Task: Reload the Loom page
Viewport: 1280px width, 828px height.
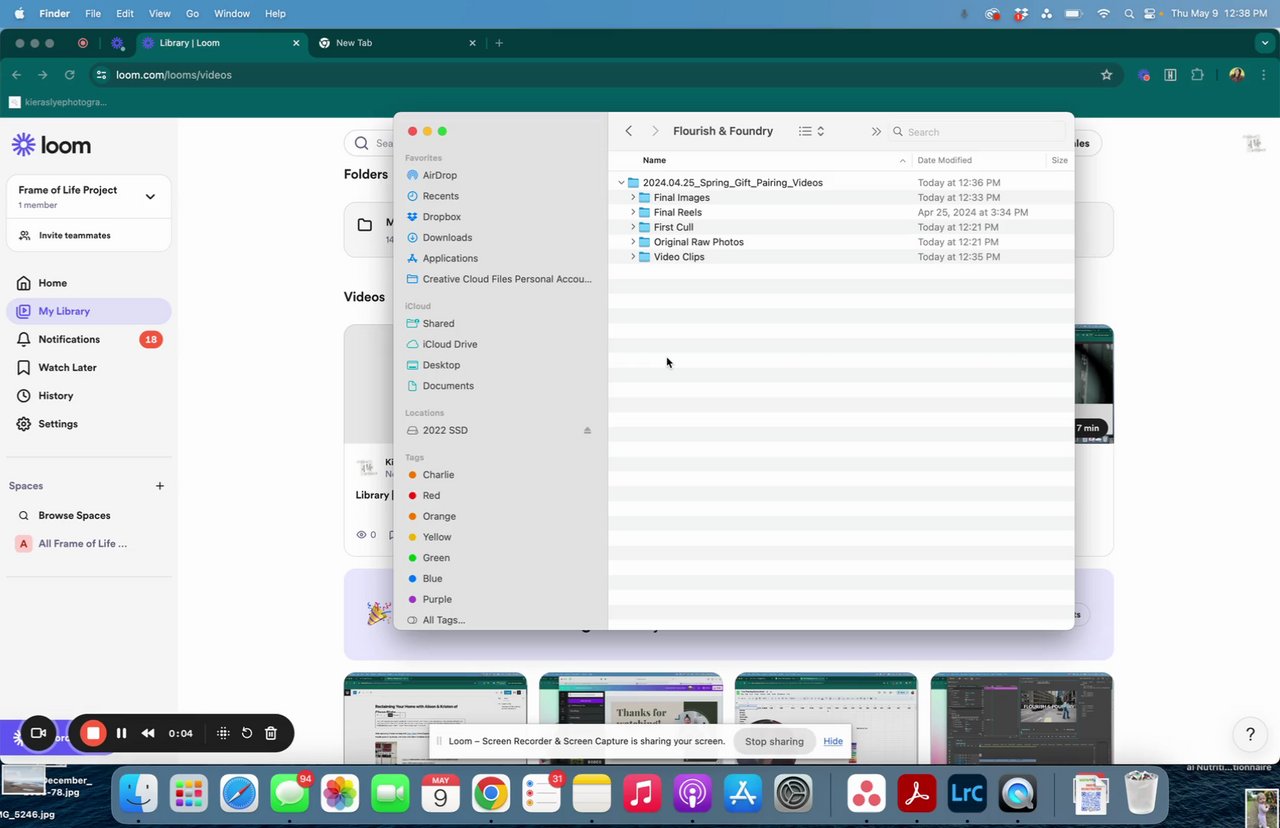Action: coord(70,75)
